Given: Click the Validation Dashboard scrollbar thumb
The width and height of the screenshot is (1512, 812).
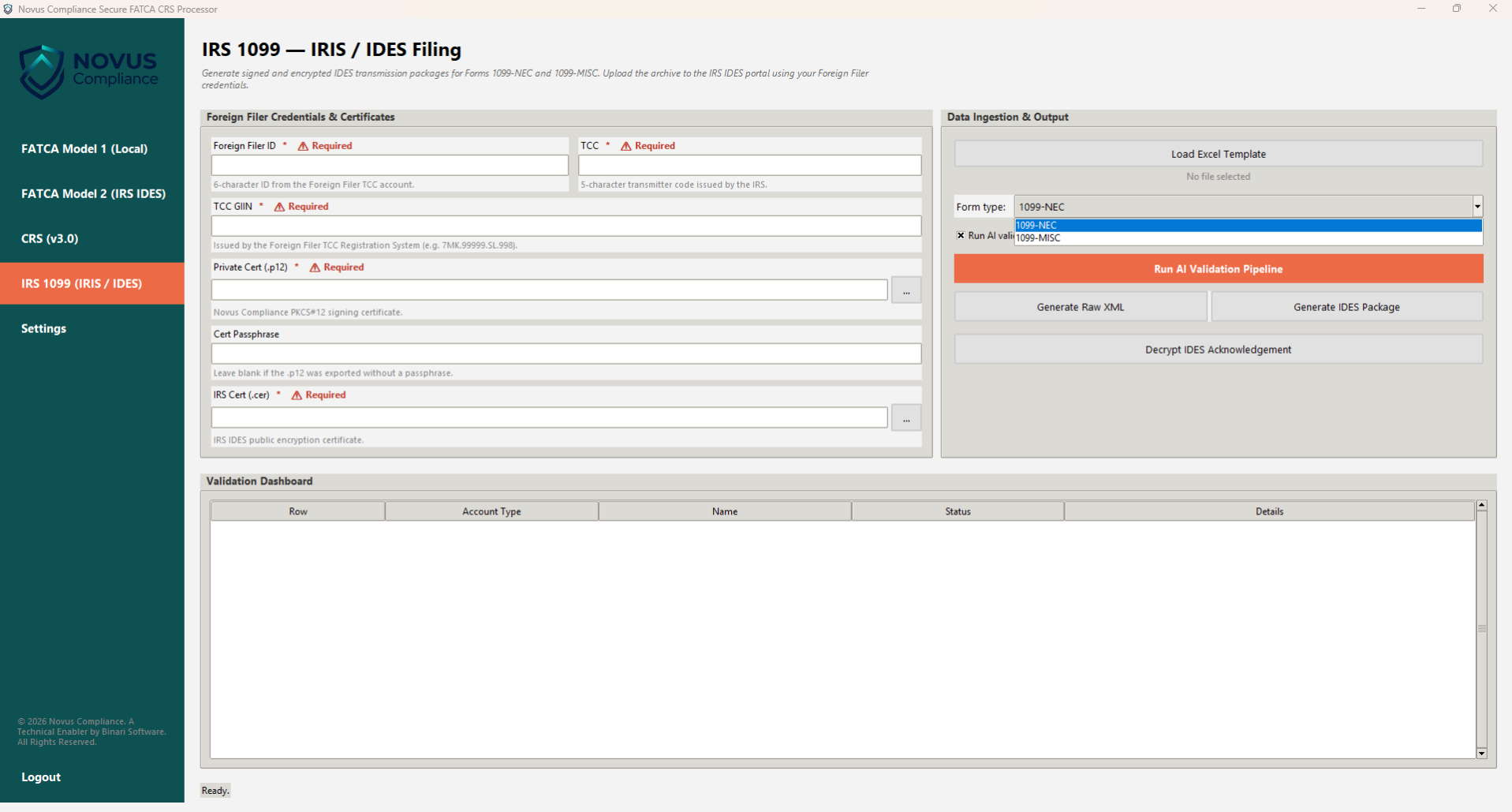Looking at the screenshot, I should tap(1482, 629).
